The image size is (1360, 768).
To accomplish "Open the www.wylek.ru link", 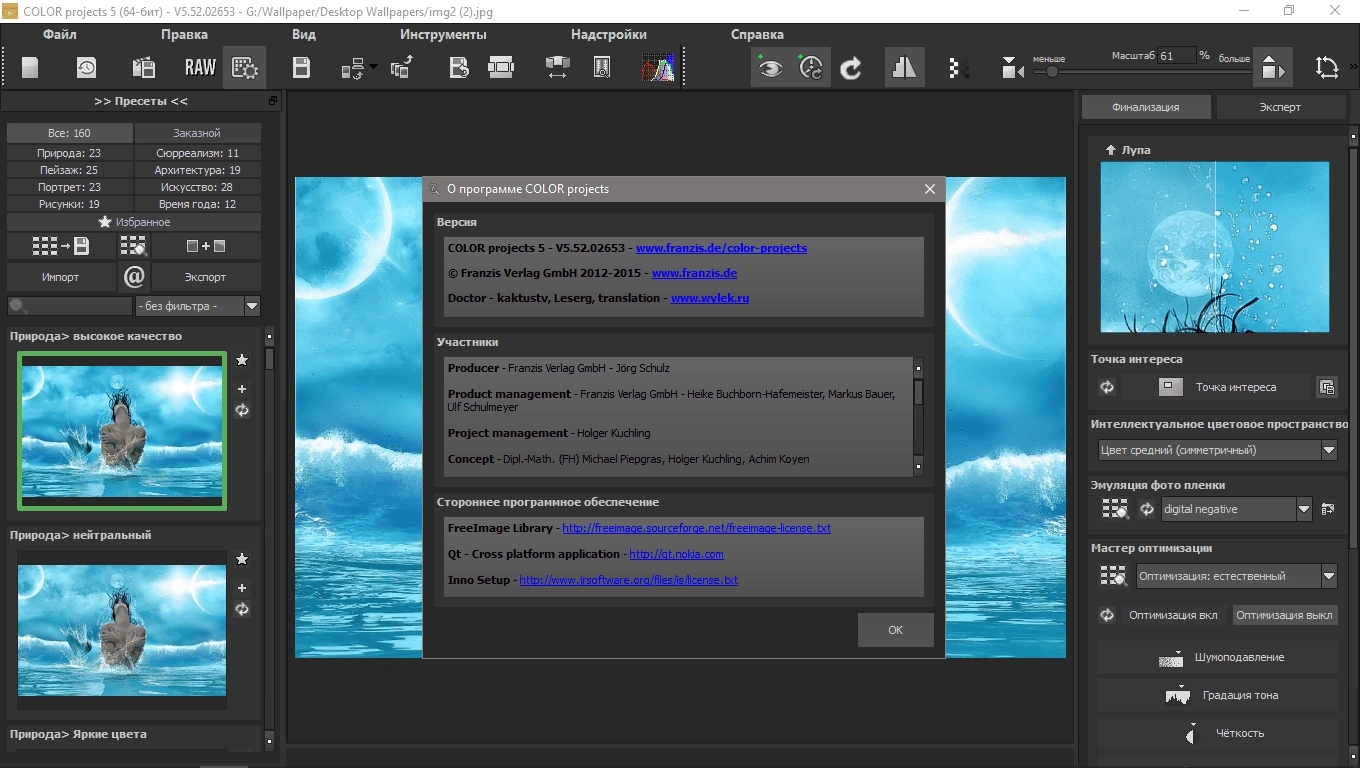I will 710,298.
